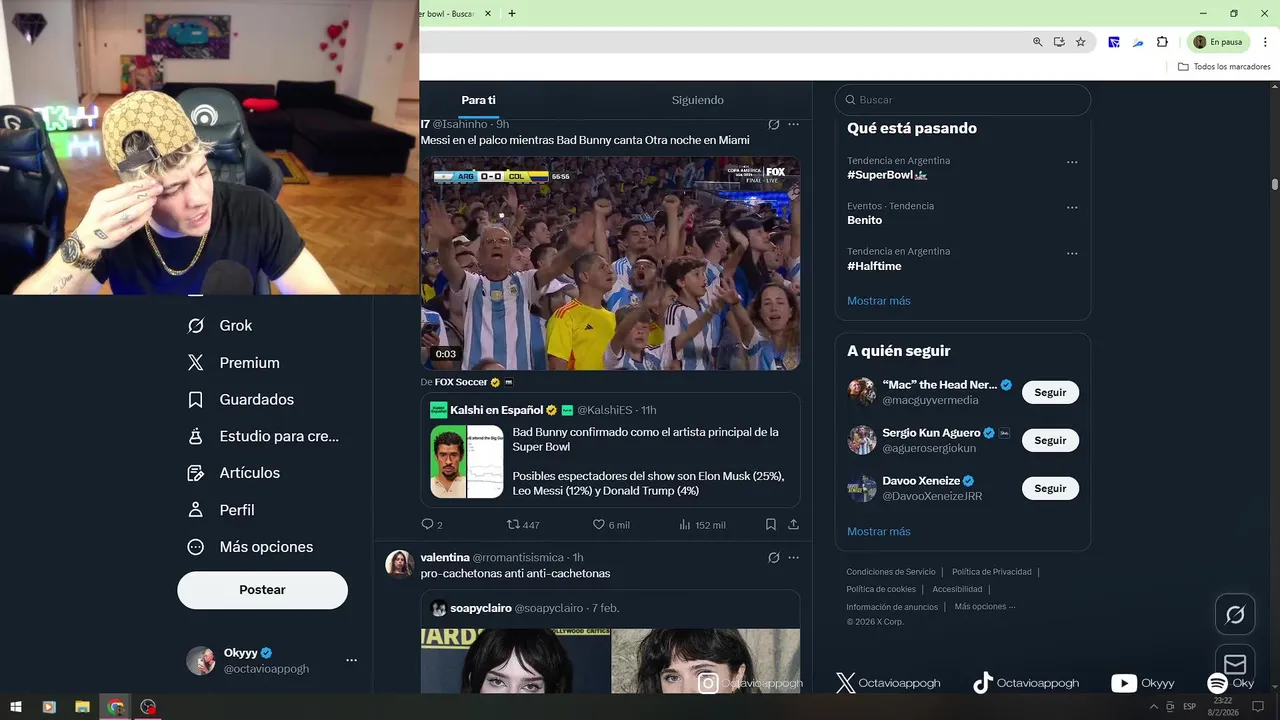
Task: Show more accounts under A quién seguir
Action: point(878,532)
